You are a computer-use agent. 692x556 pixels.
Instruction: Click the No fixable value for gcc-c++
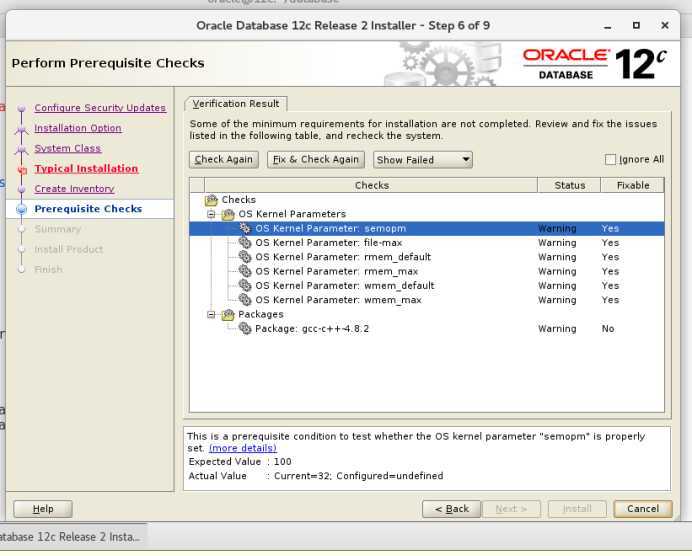click(608, 329)
